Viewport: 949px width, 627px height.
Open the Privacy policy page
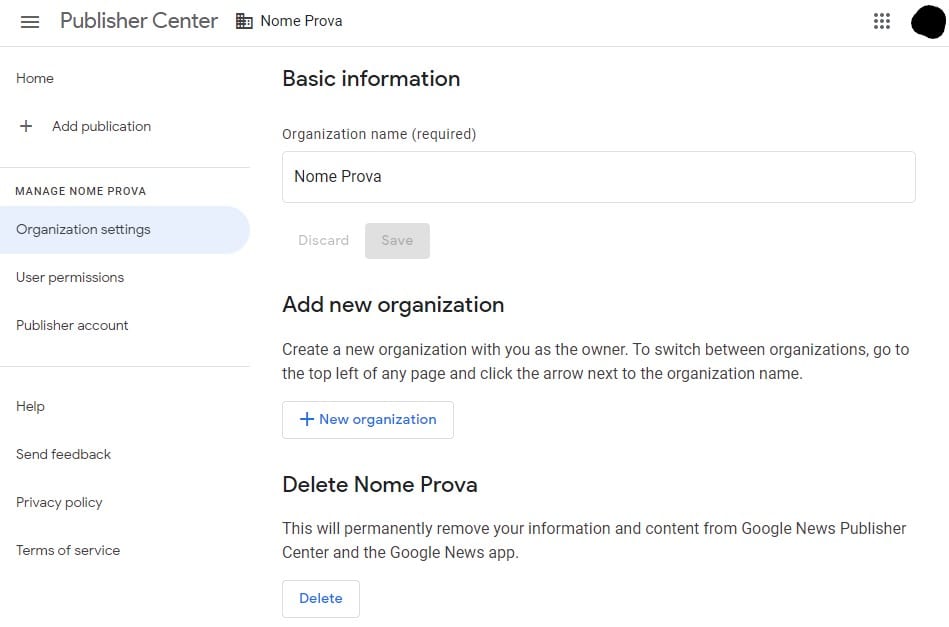tap(59, 502)
